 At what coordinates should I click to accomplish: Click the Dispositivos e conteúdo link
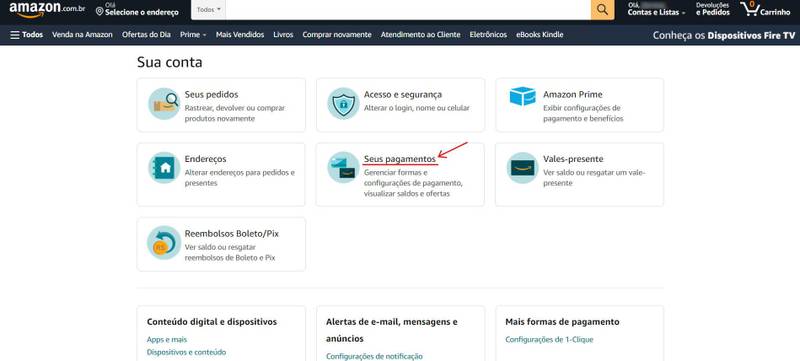186,352
